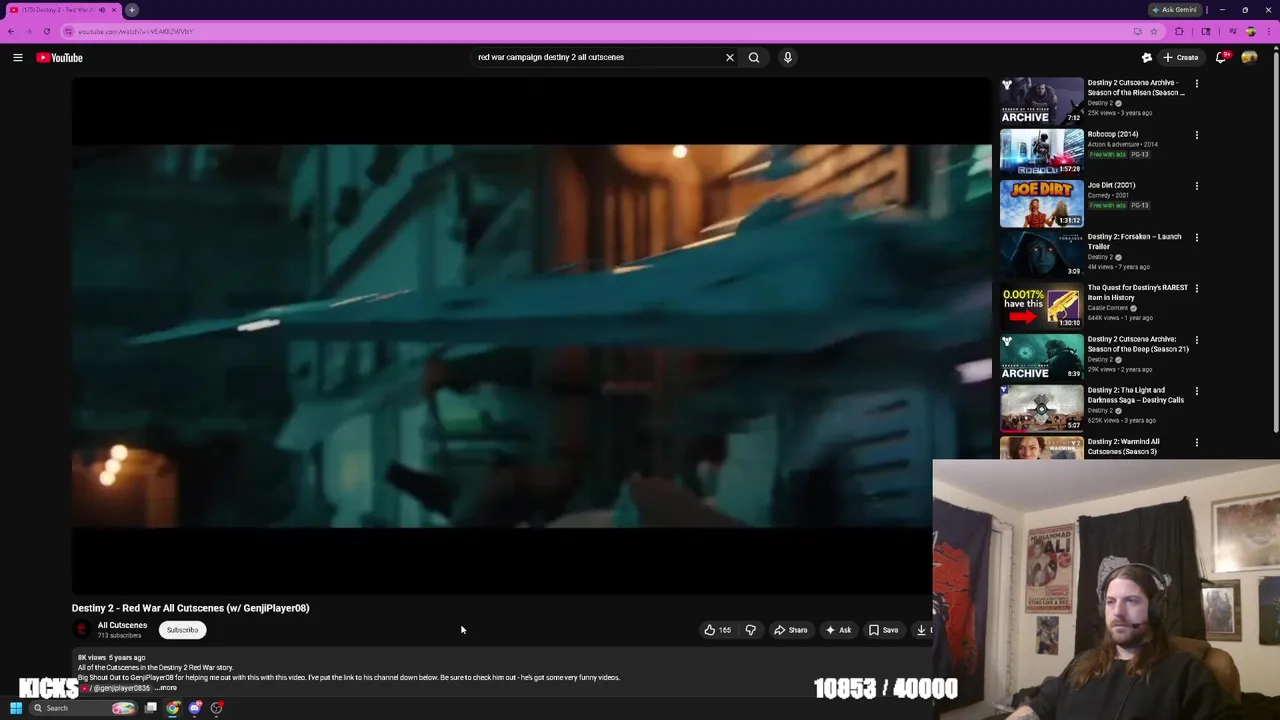Open a new browser tab
This screenshot has width=1280, height=720.
(132, 10)
